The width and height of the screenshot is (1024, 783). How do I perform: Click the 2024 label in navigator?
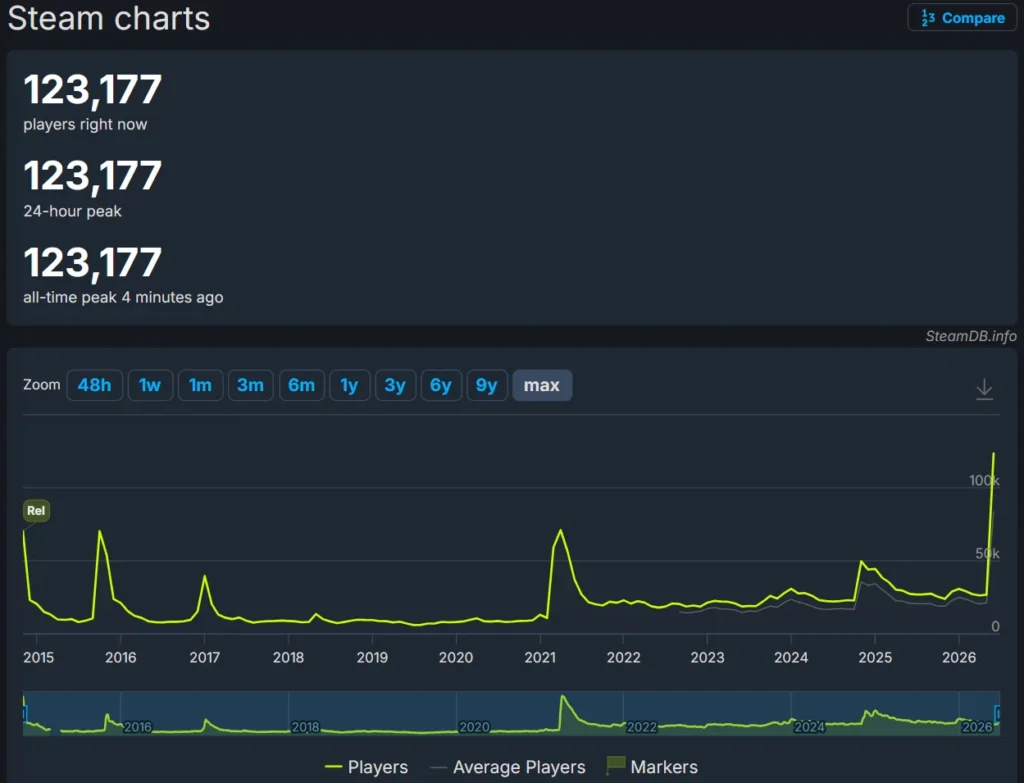click(809, 727)
